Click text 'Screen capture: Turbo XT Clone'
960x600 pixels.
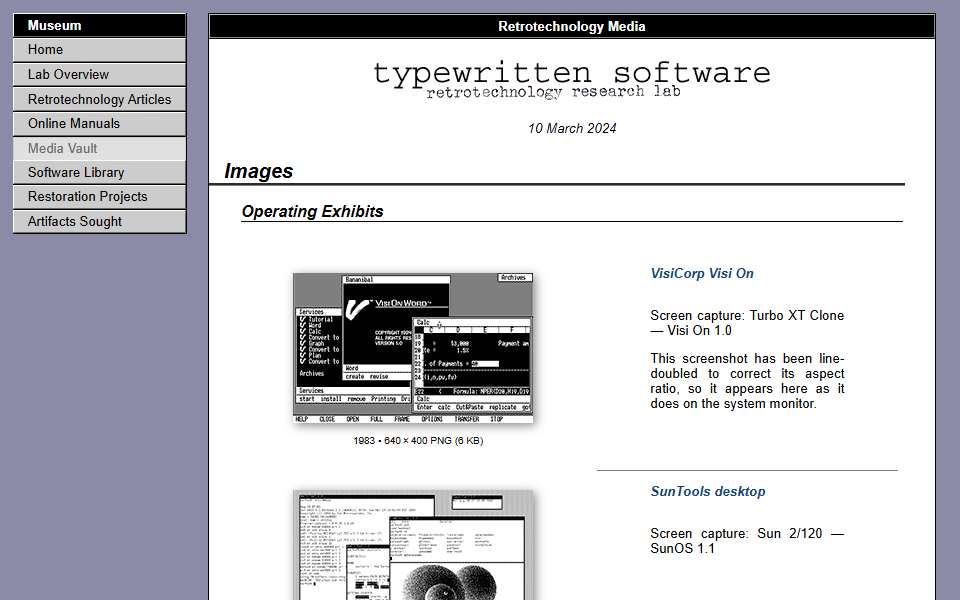pos(747,316)
